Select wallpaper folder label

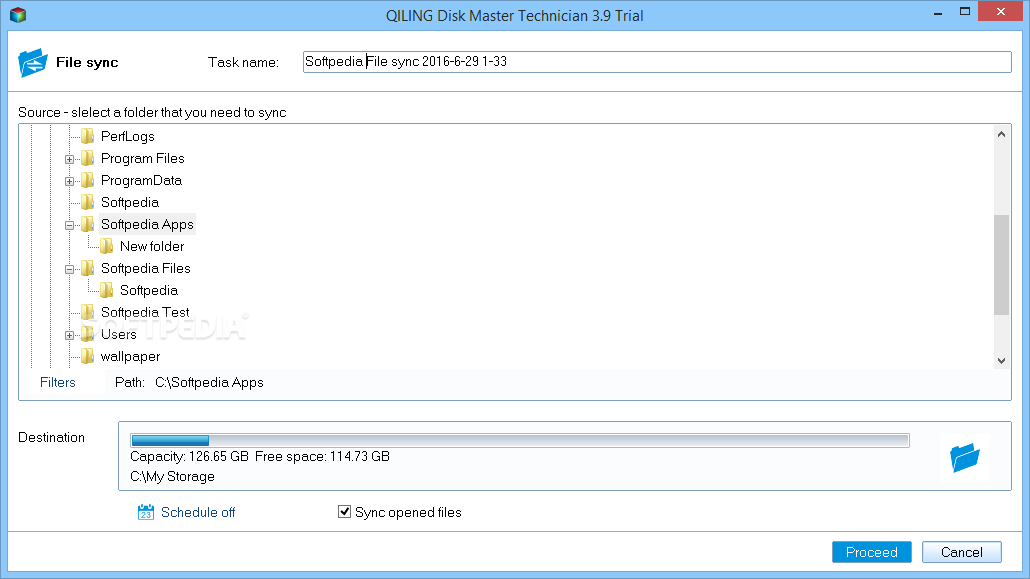(130, 356)
